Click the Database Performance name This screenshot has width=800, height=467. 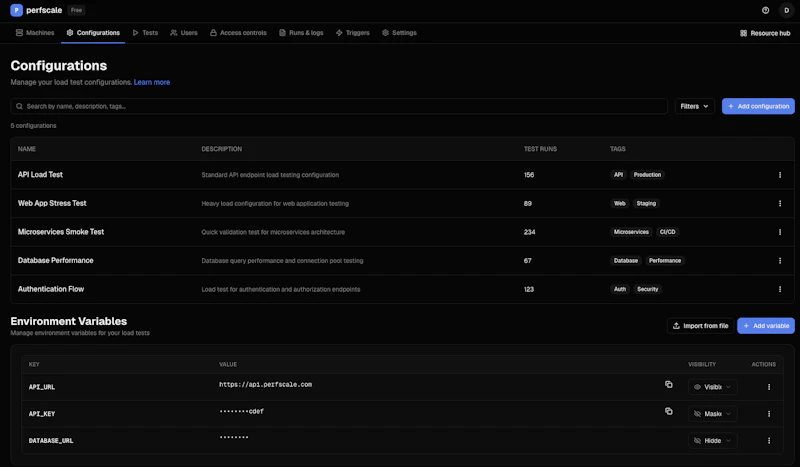(x=56, y=260)
